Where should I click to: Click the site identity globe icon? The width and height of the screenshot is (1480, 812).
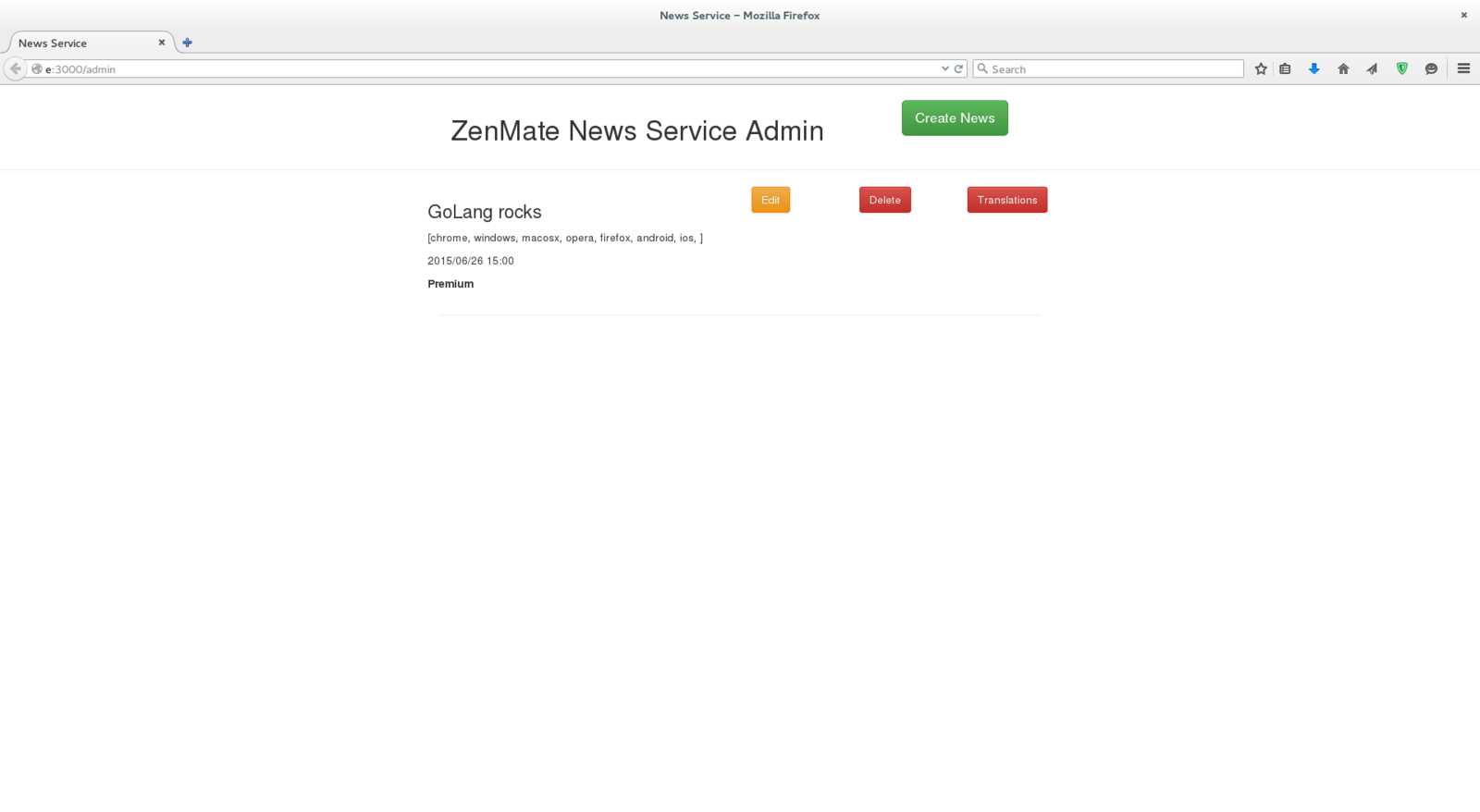point(37,69)
